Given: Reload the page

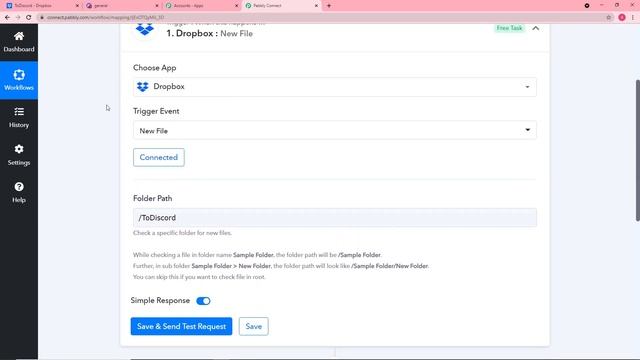Looking at the screenshot, I should tap(29, 17).
